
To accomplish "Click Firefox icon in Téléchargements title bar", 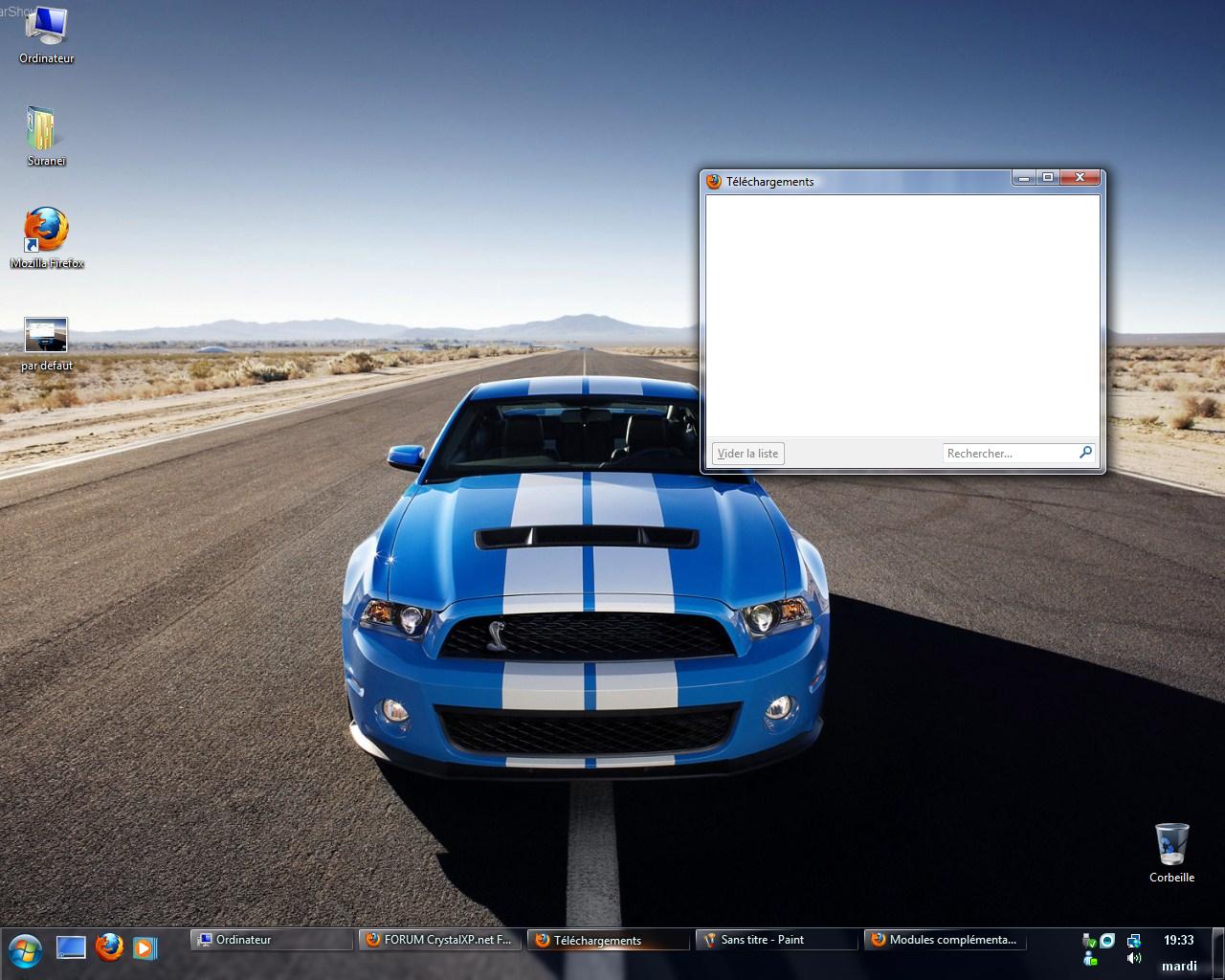I will coord(713,181).
